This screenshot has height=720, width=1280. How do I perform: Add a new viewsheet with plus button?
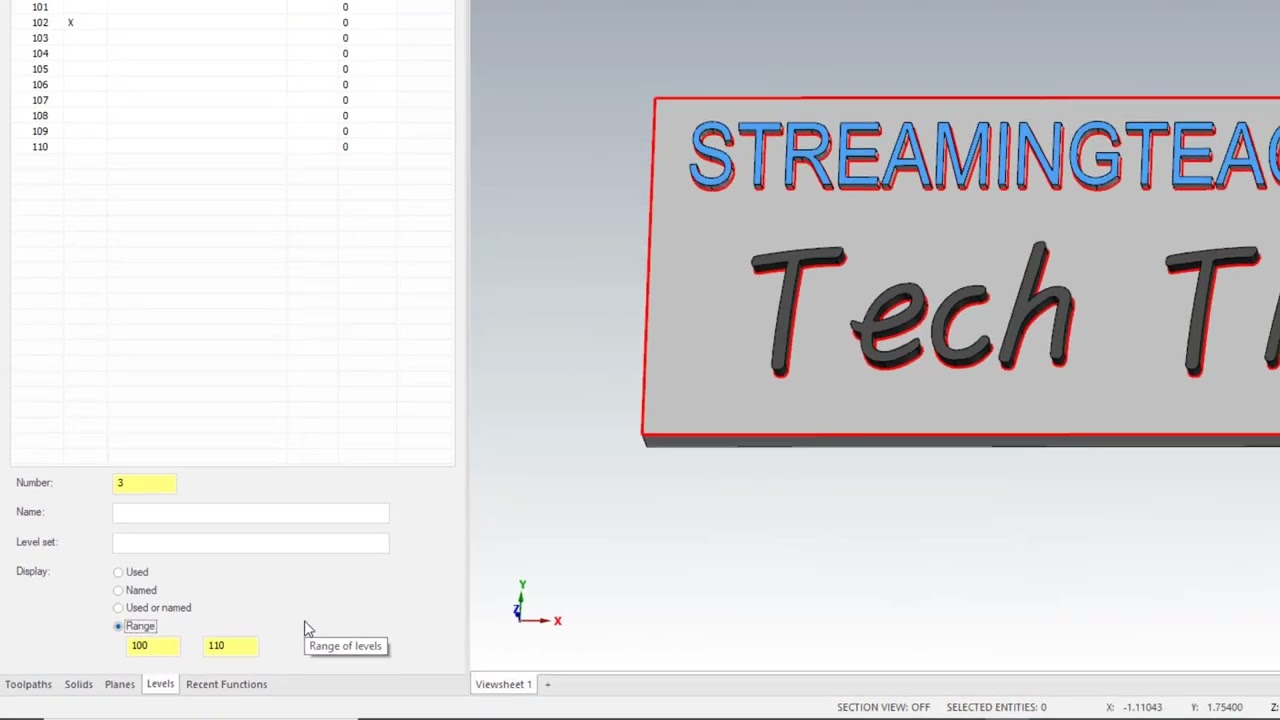tap(547, 684)
